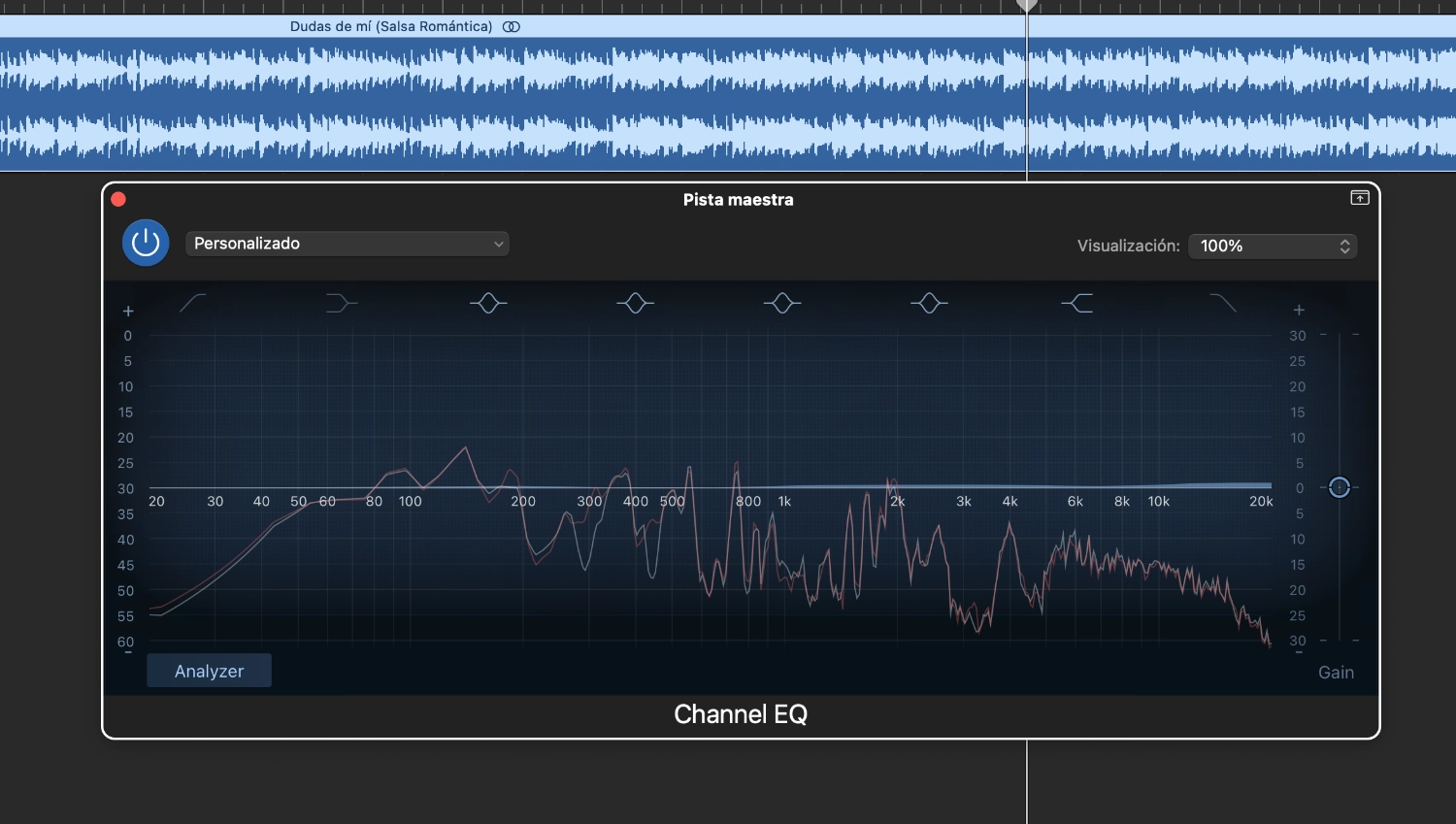Click the 100 frequency label

pos(411,502)
